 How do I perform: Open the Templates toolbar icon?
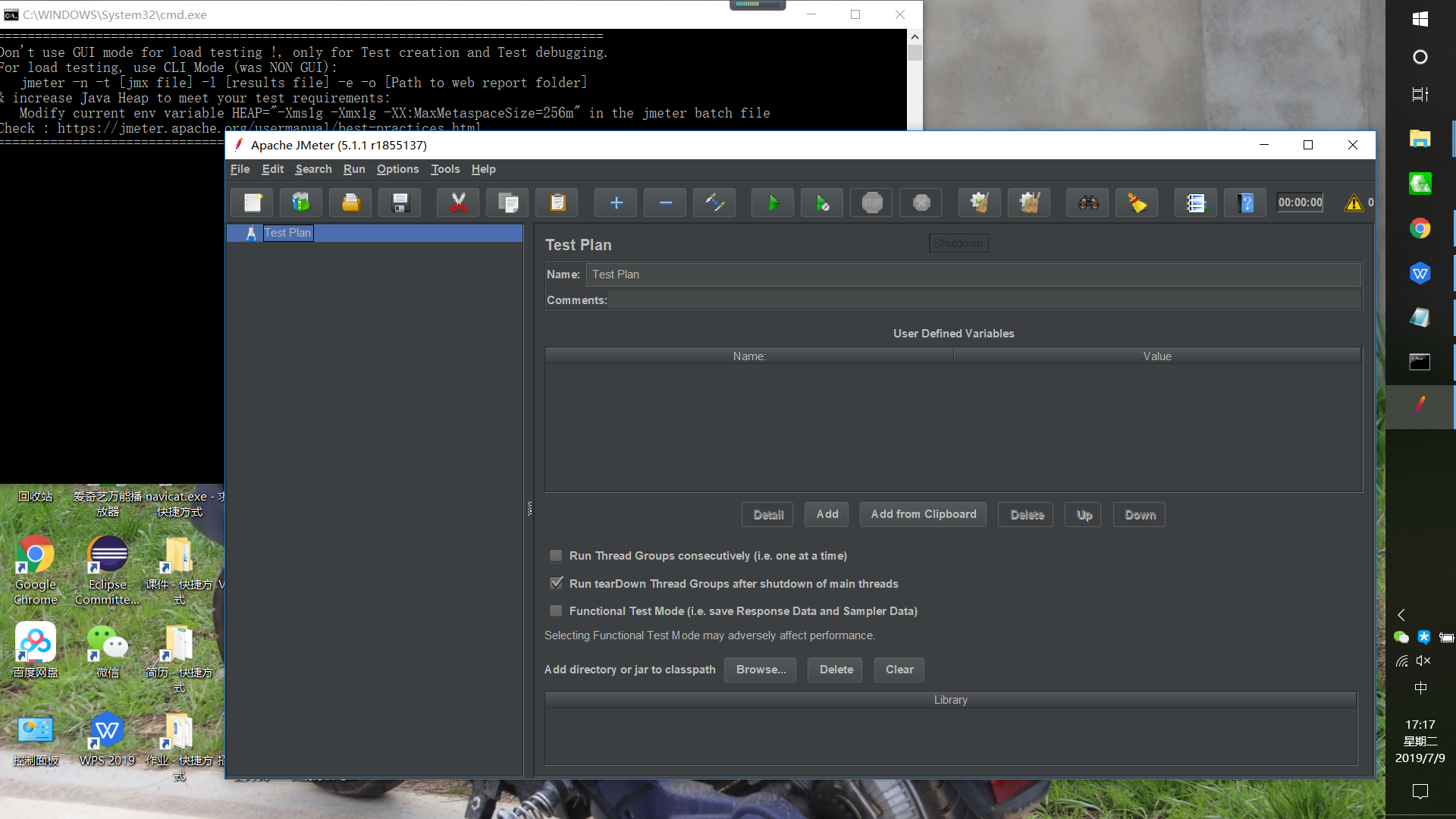click(x=301, y=202)
